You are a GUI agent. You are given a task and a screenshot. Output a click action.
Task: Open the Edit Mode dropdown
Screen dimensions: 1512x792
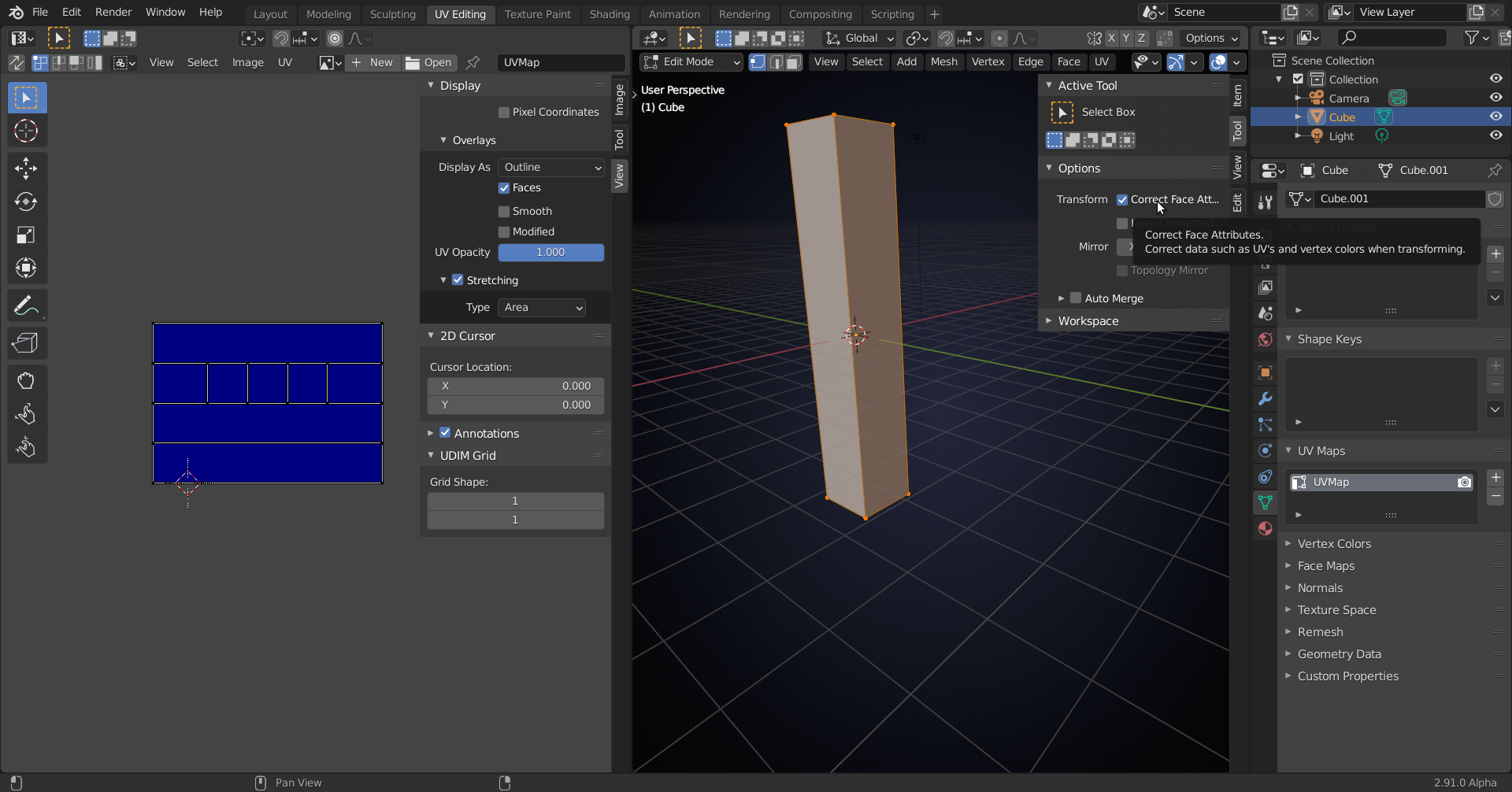[691, 62]
